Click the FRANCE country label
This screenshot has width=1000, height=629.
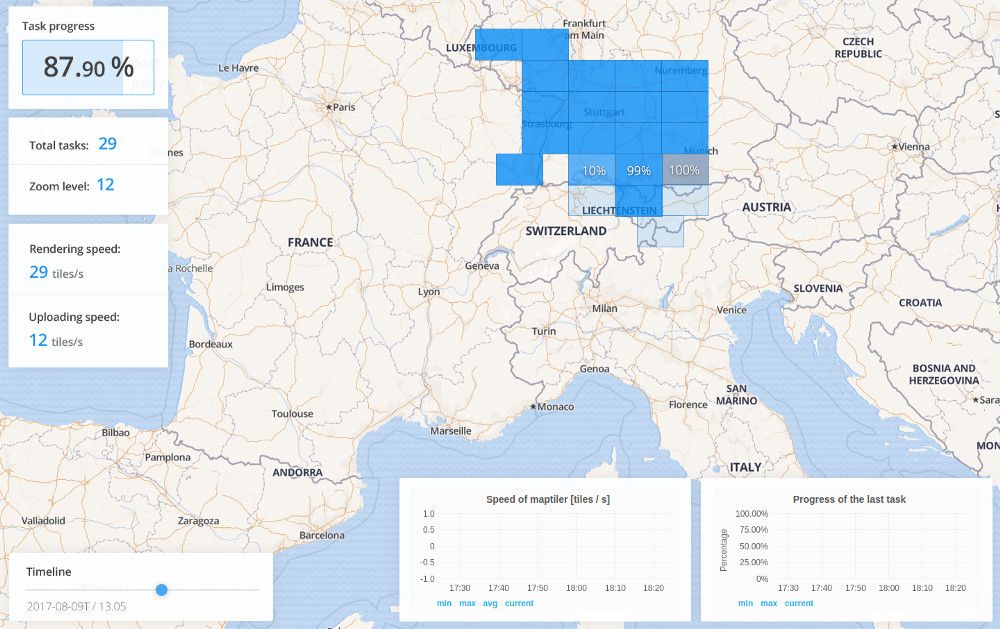point(310,242)
